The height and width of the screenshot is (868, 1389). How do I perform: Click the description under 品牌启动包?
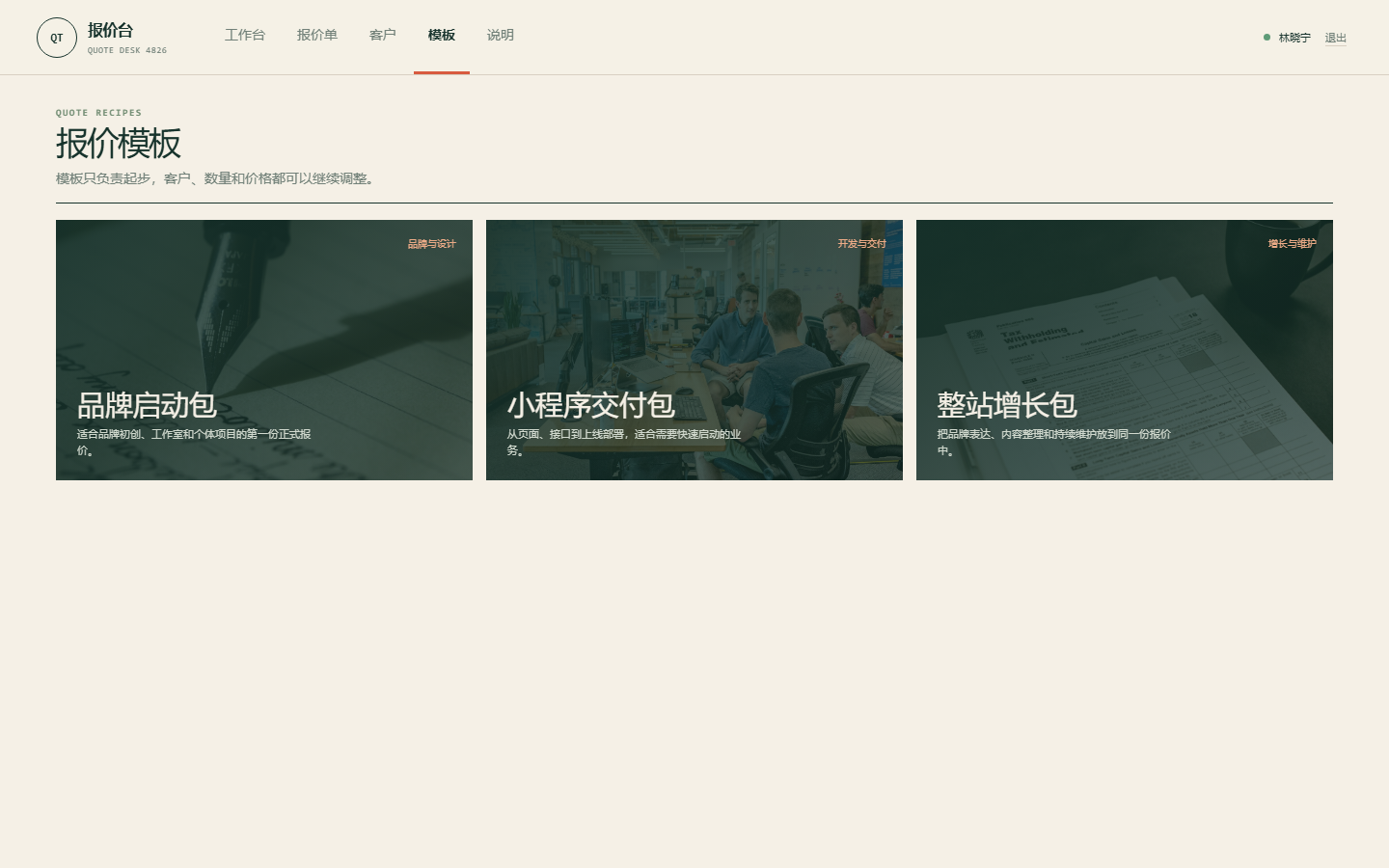pyautogui.click(x=195, y=442)
